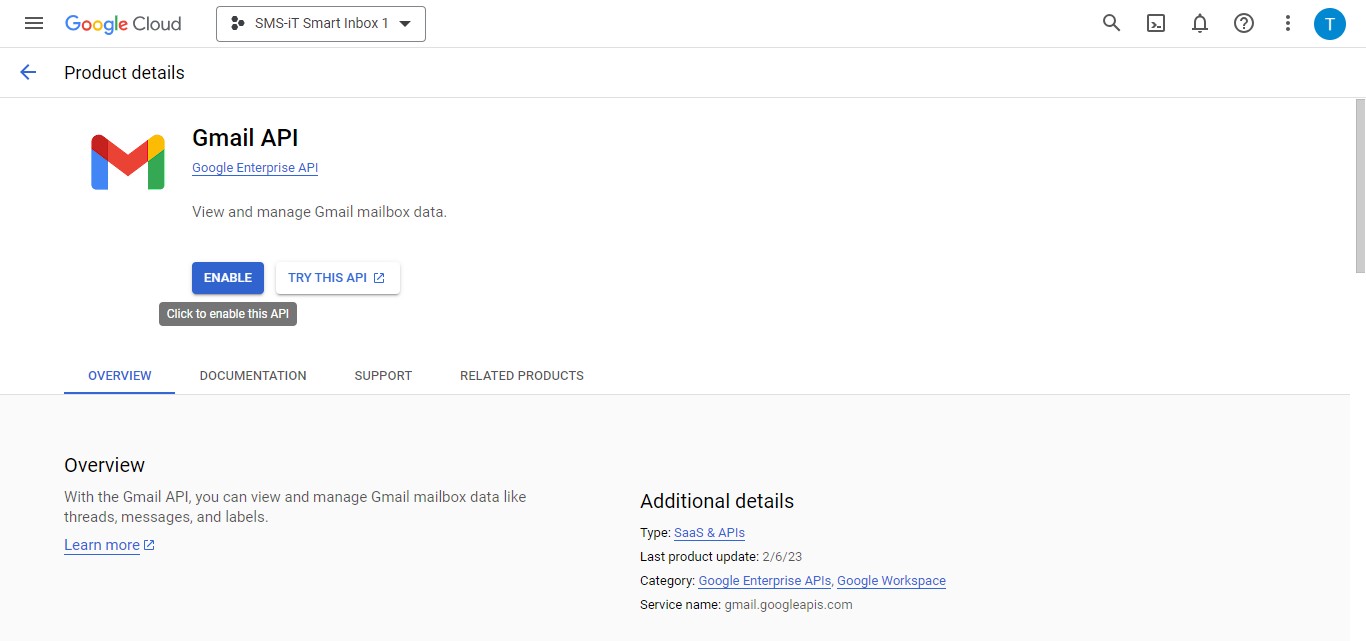The width and height of the screenshot is (1366, 641).
Task: Open the help question mark icon
Action: (x=1244, y=23)
